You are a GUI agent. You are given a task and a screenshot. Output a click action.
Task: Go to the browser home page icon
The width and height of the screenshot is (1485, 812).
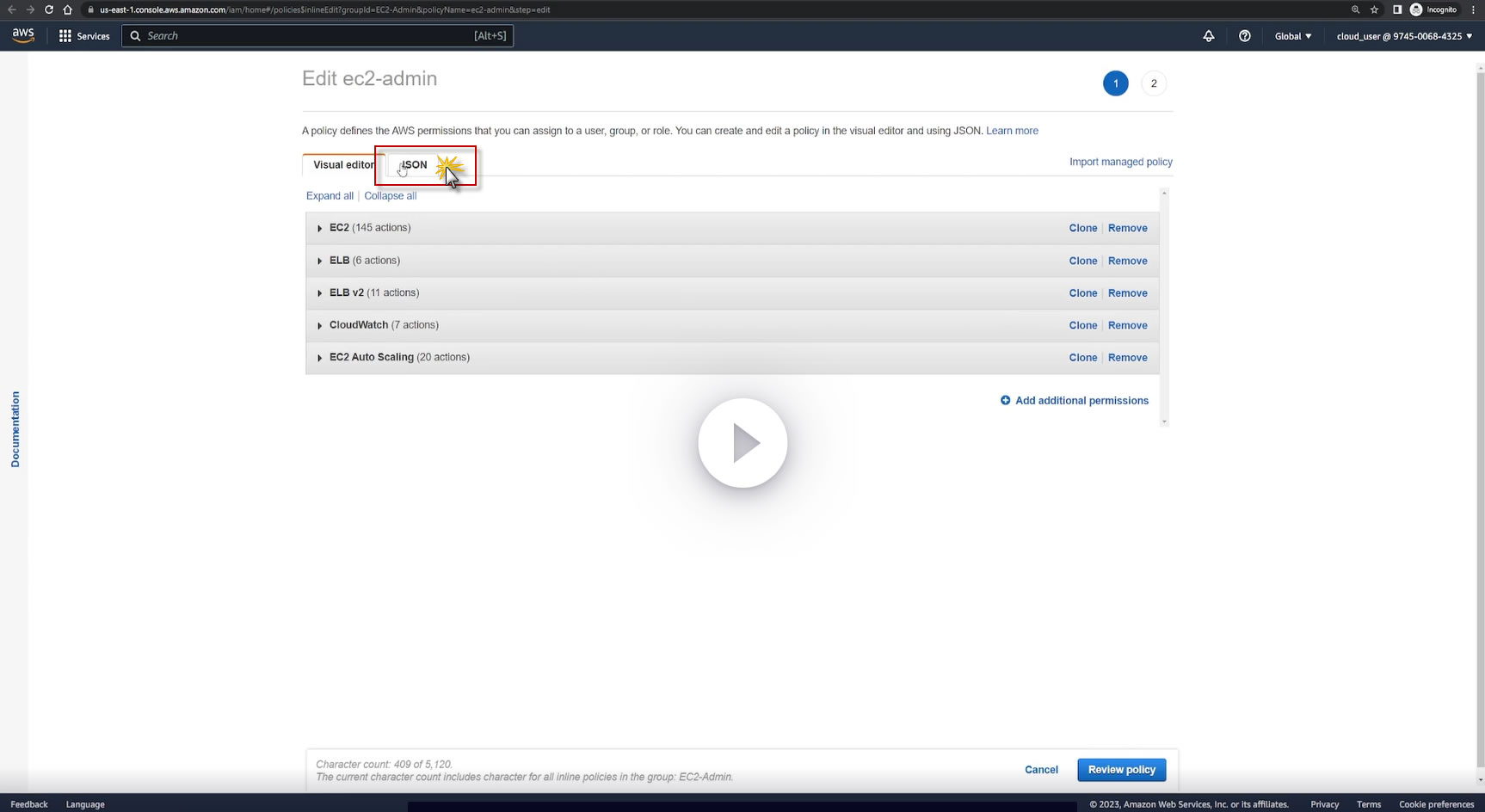coord(68,9)
